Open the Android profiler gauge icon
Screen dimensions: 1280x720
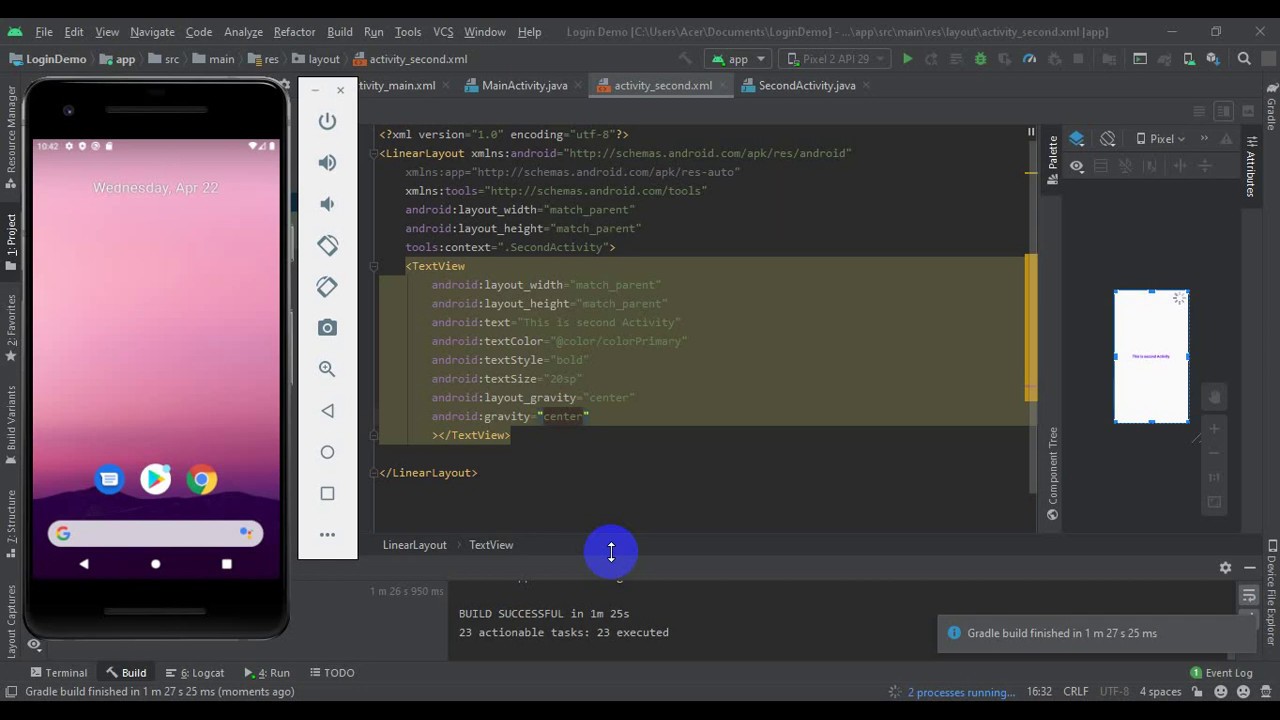click(x=1029, y=59)
